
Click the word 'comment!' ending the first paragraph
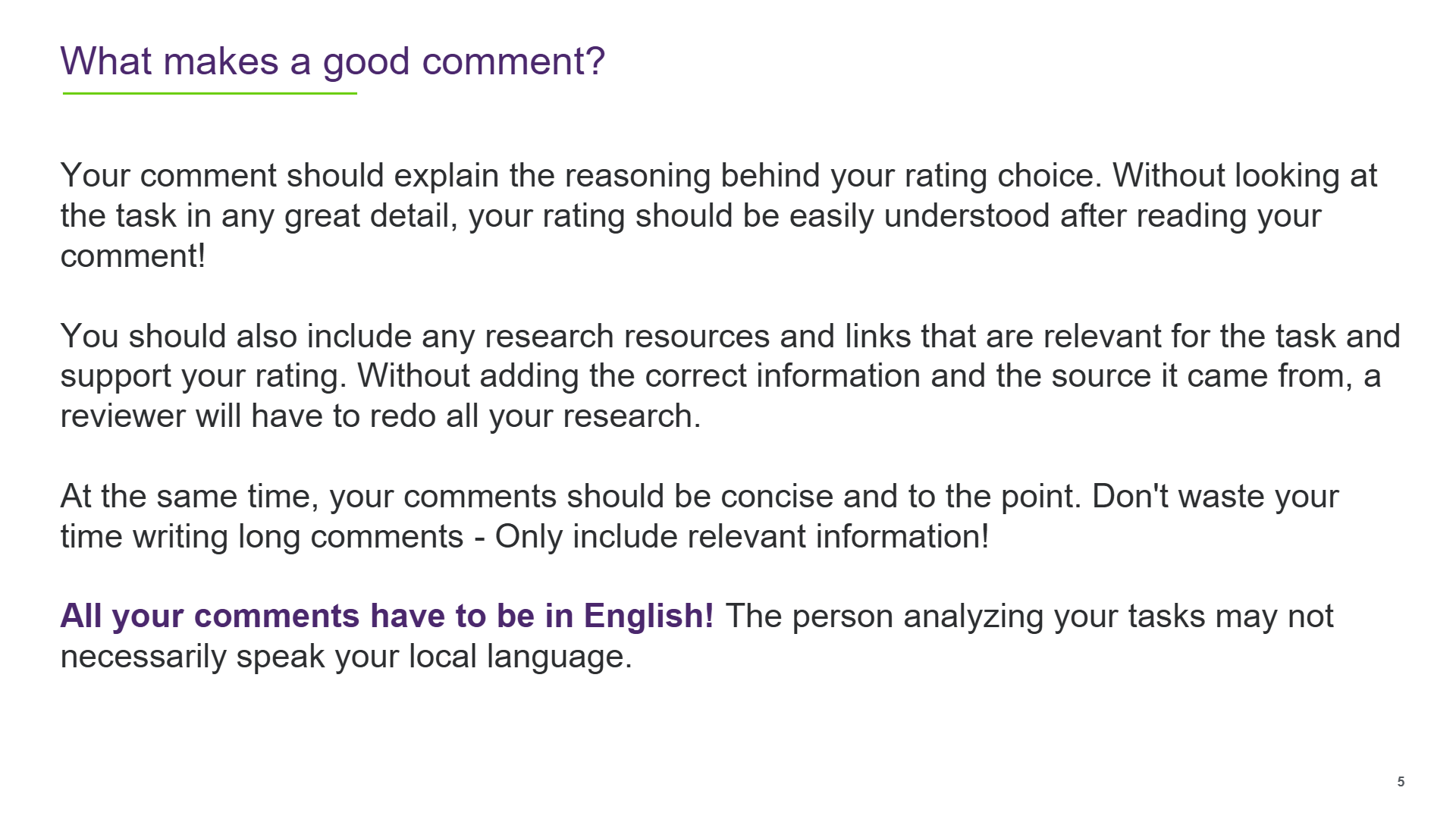tap(133, 256)
